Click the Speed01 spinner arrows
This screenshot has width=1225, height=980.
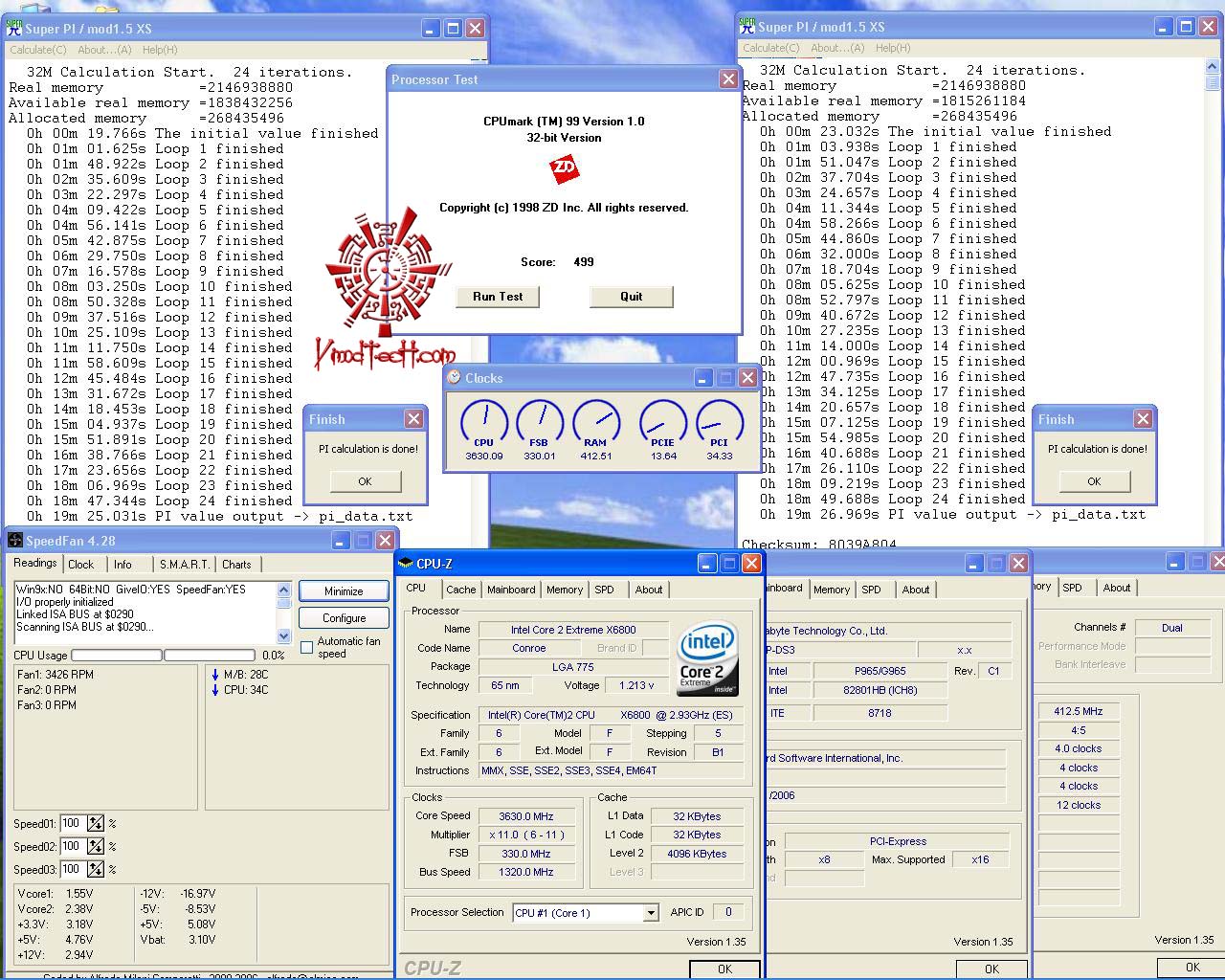(x=96, y=824)
